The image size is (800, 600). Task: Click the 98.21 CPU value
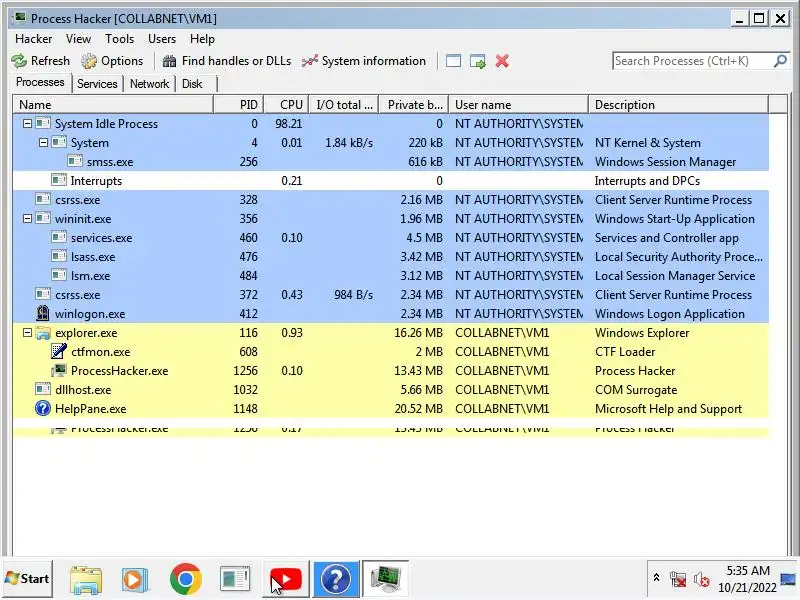tap(288, 124)
